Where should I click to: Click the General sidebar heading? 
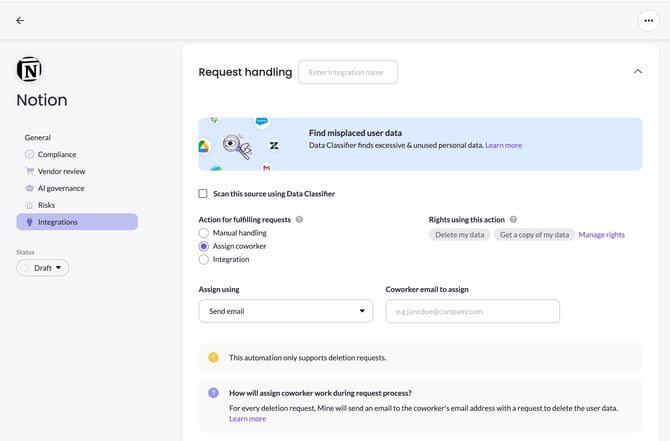38,138
